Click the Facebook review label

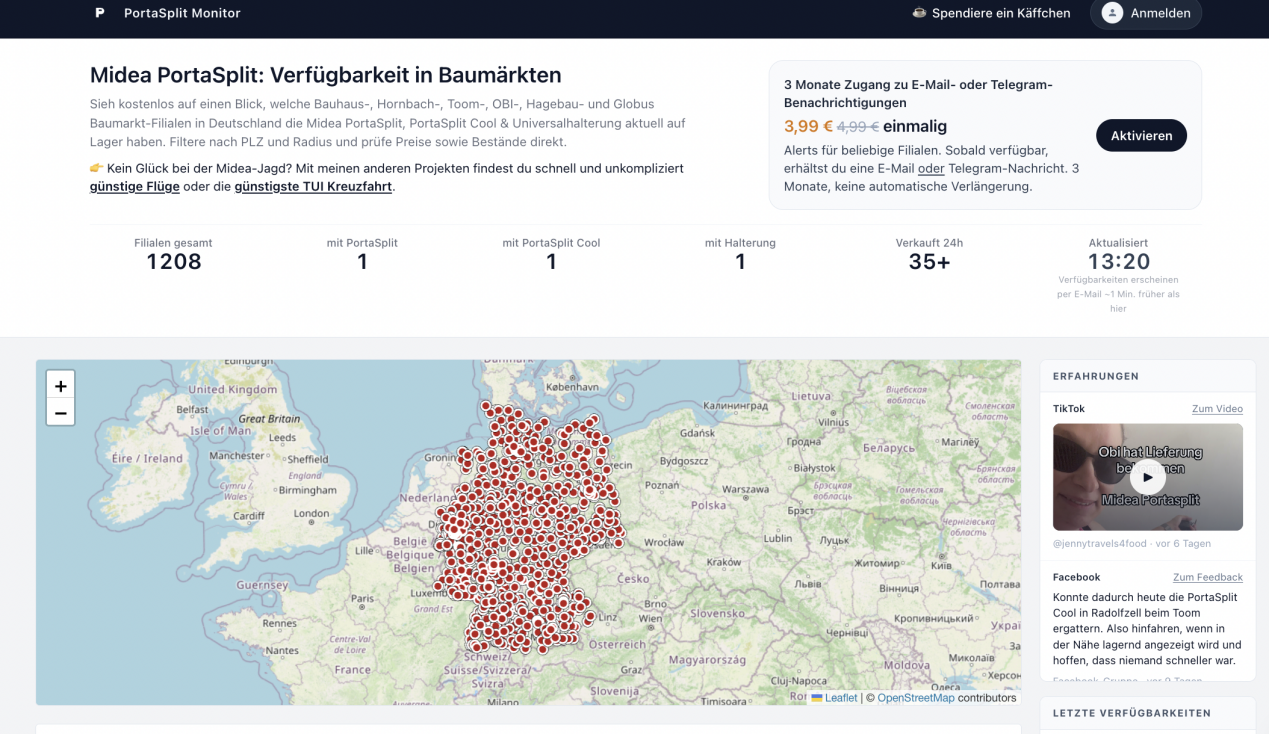pyautogui.click(x=1077, y=577)
